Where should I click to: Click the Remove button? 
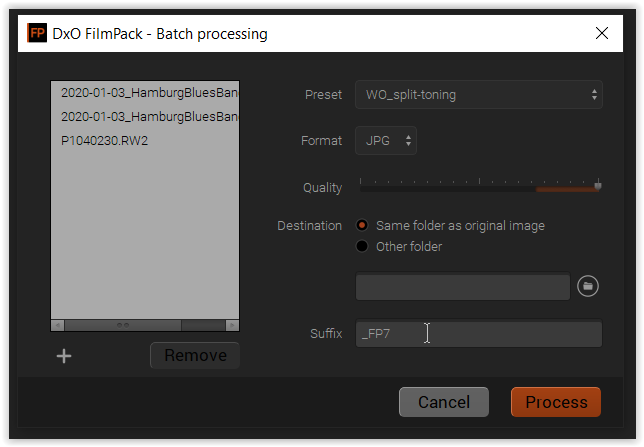tap(195, 355)
